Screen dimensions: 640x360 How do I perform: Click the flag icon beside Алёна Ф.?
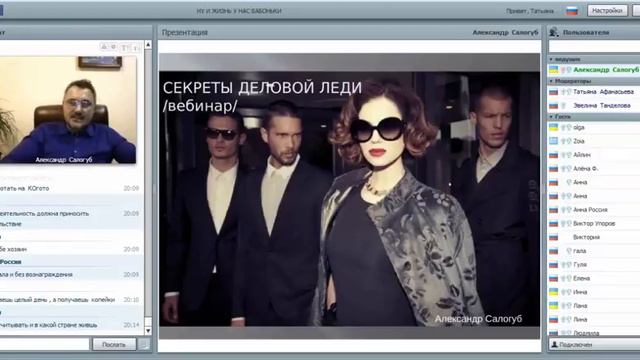[x=553, y=169]
